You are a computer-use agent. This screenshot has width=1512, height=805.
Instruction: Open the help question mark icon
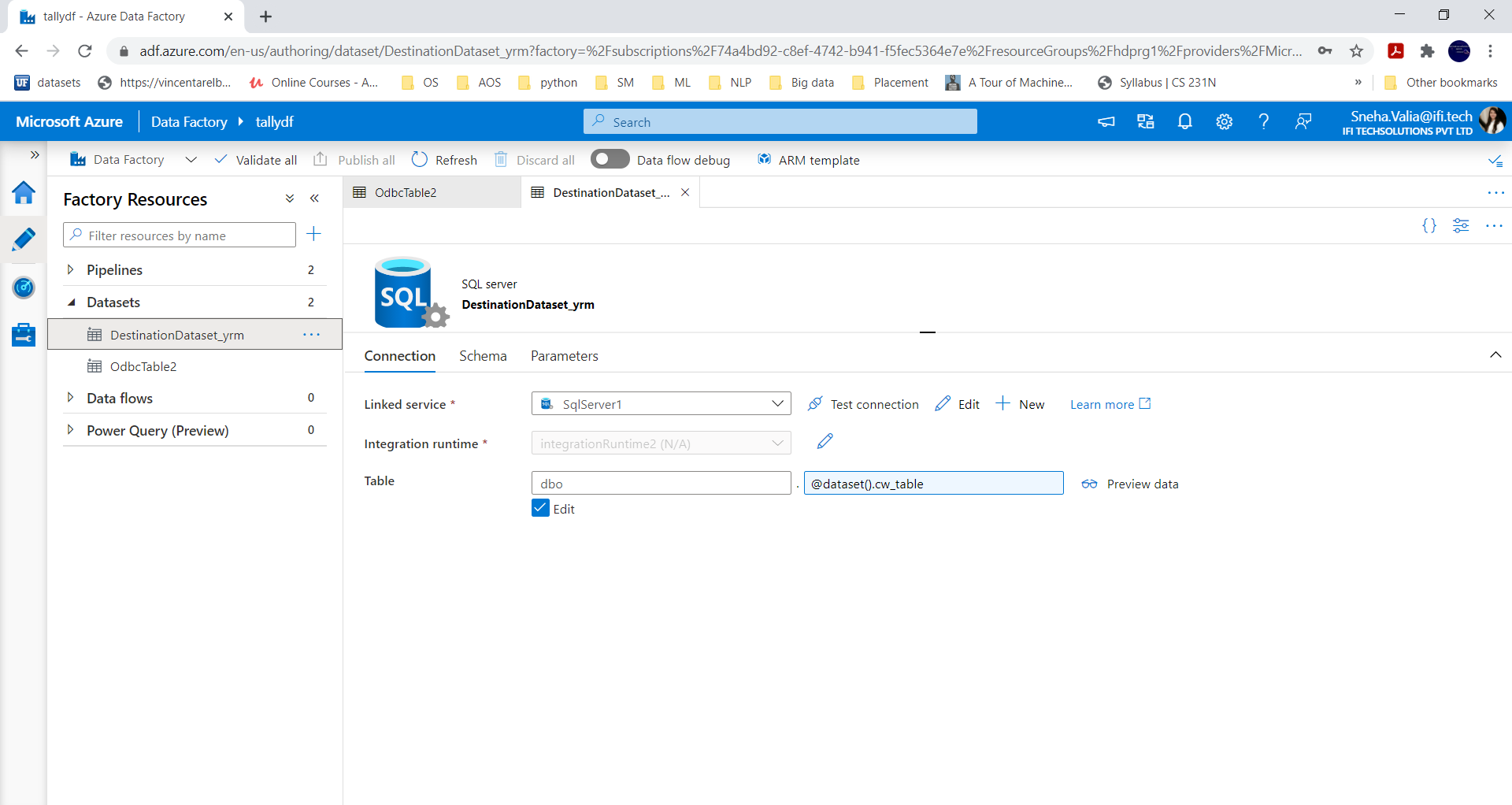1264,121
